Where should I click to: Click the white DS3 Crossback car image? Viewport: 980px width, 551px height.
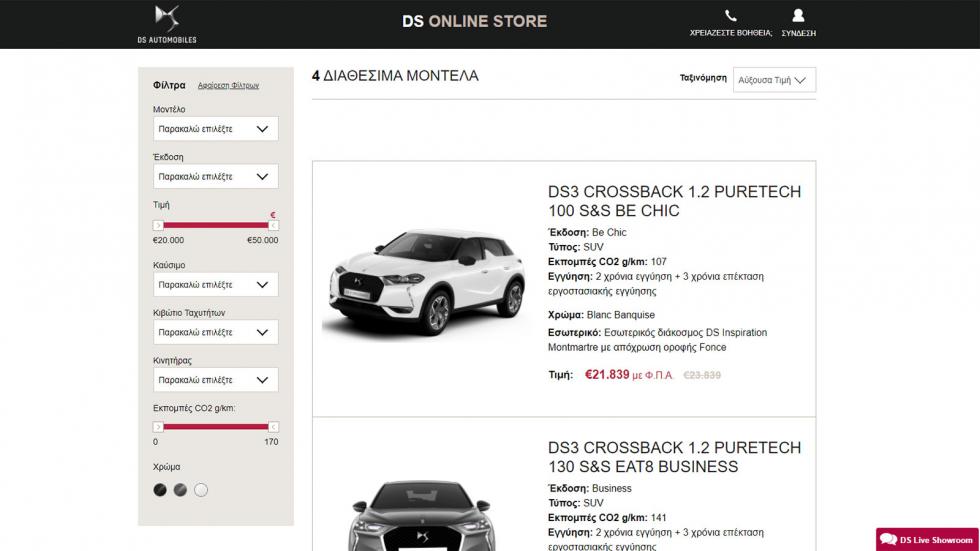pos(426,281)
